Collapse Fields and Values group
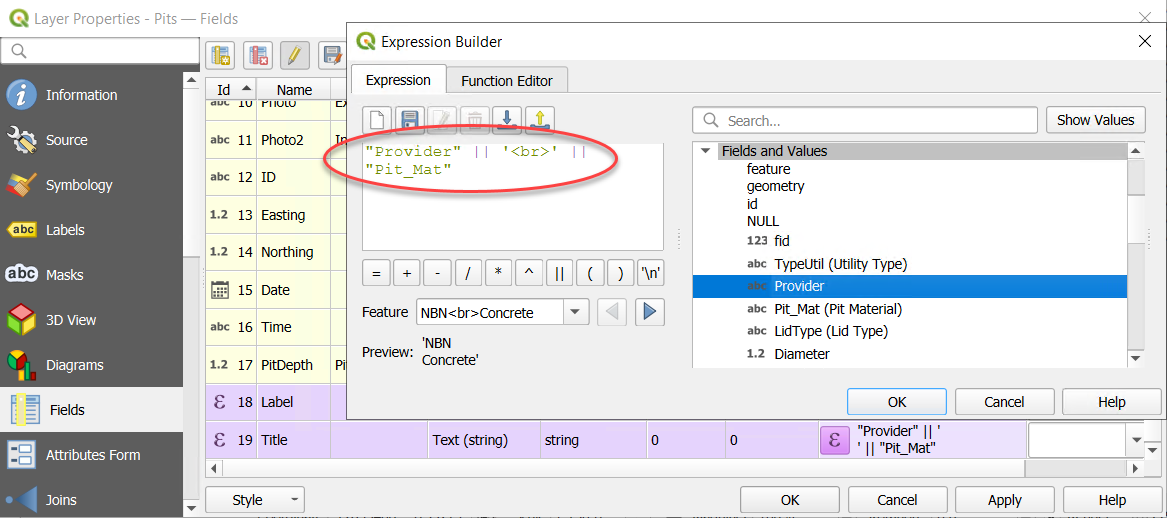This screenshot has height=518, width=1167. tap(705, 151)
